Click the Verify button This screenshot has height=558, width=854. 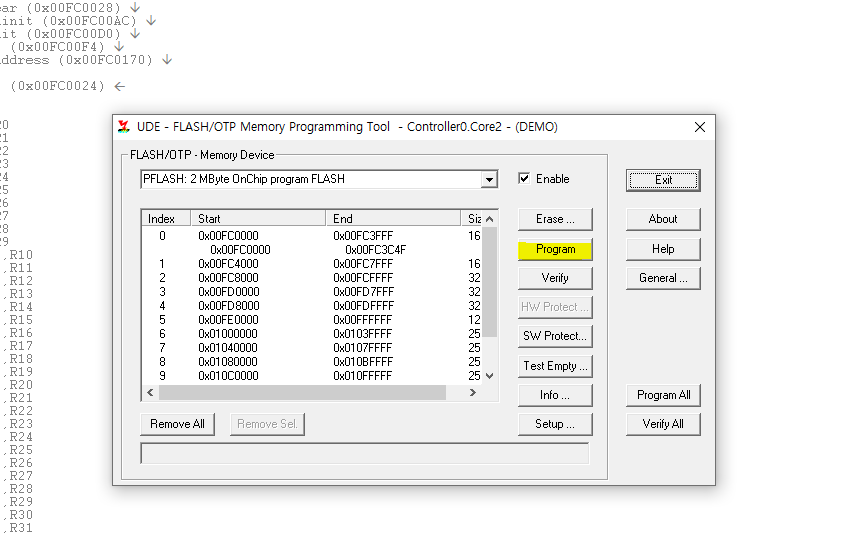[555, 278]
